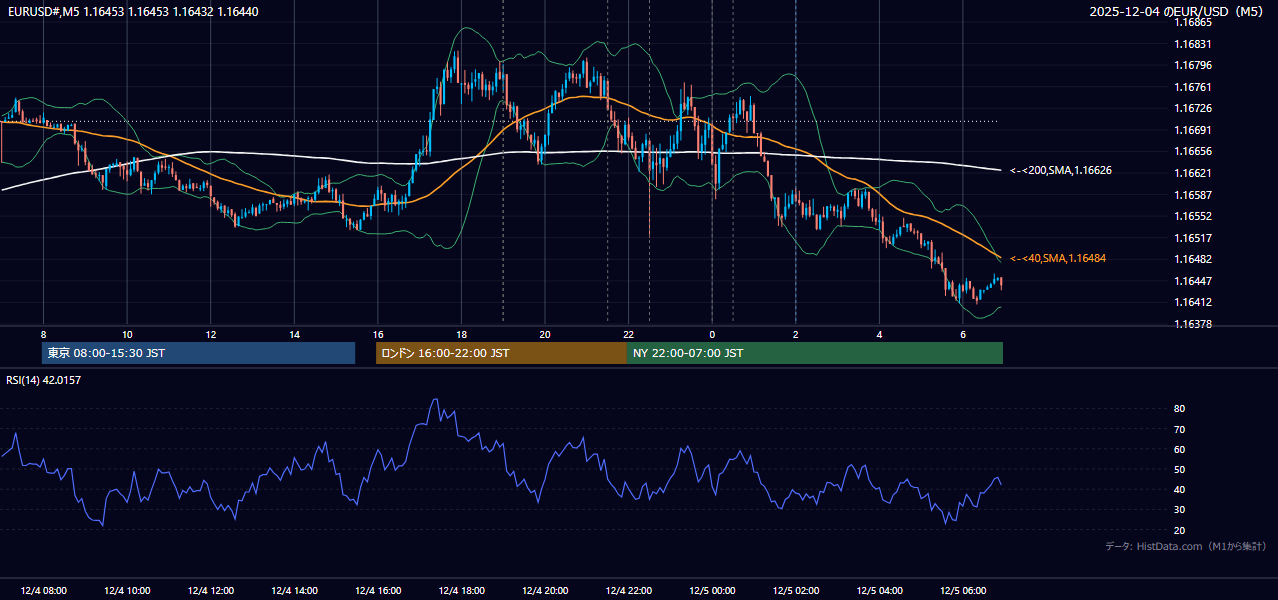1278x600 pixels.
Task: Click the 200 SMA 1.16626 label
Action: pyautogui.click(x=1061, y=171)
